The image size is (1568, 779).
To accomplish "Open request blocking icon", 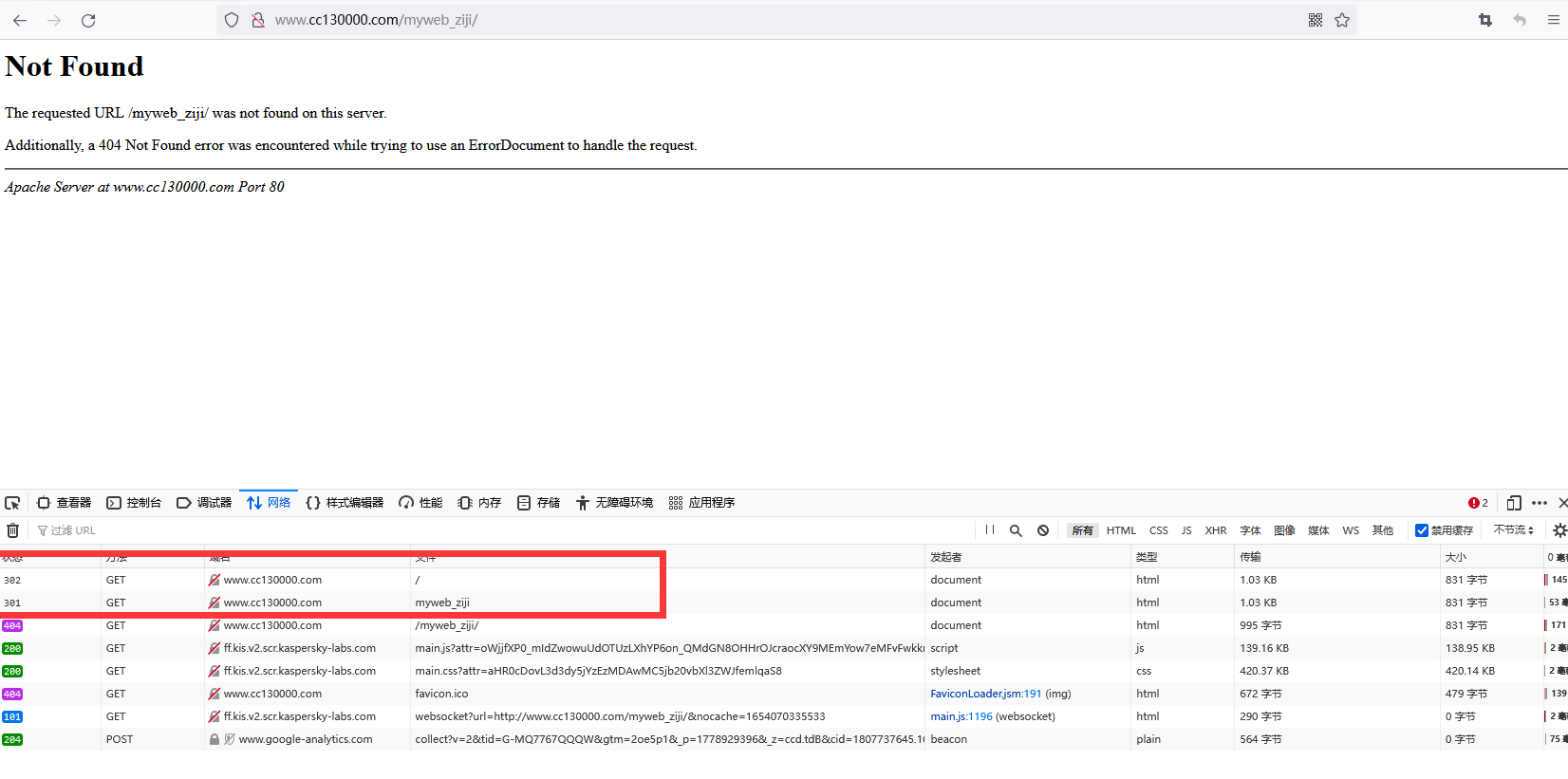I will [1043, 530].
